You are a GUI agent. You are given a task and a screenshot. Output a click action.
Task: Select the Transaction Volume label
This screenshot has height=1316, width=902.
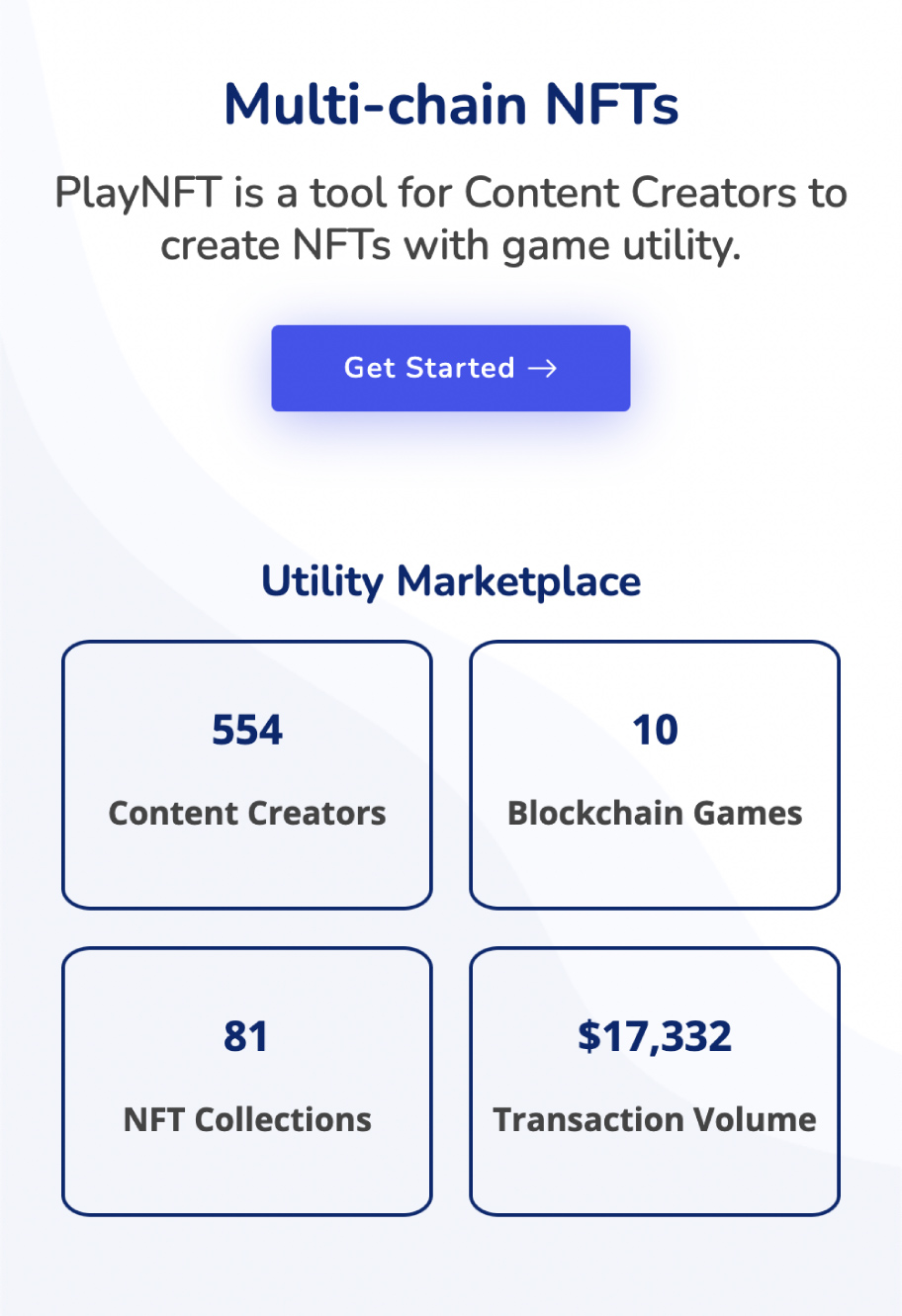click(x=655, y=1119)
